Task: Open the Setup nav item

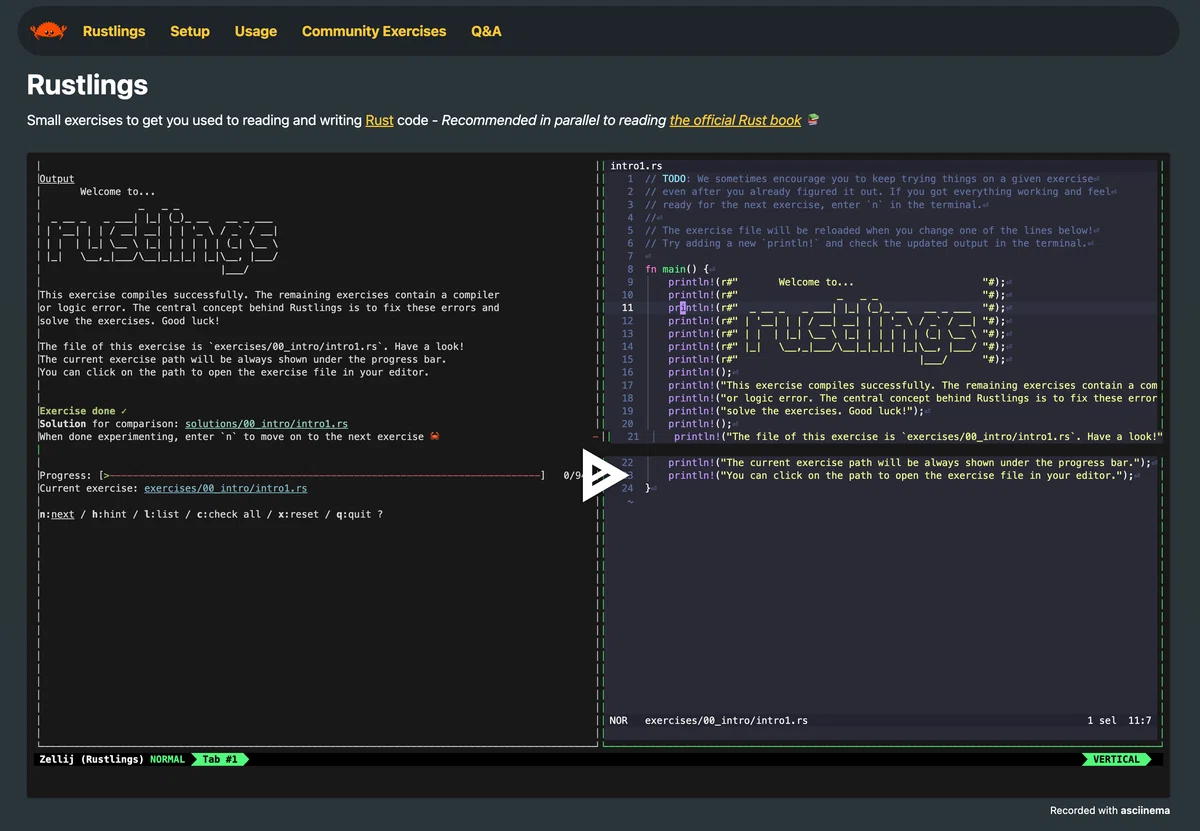Action: [190, 31]
